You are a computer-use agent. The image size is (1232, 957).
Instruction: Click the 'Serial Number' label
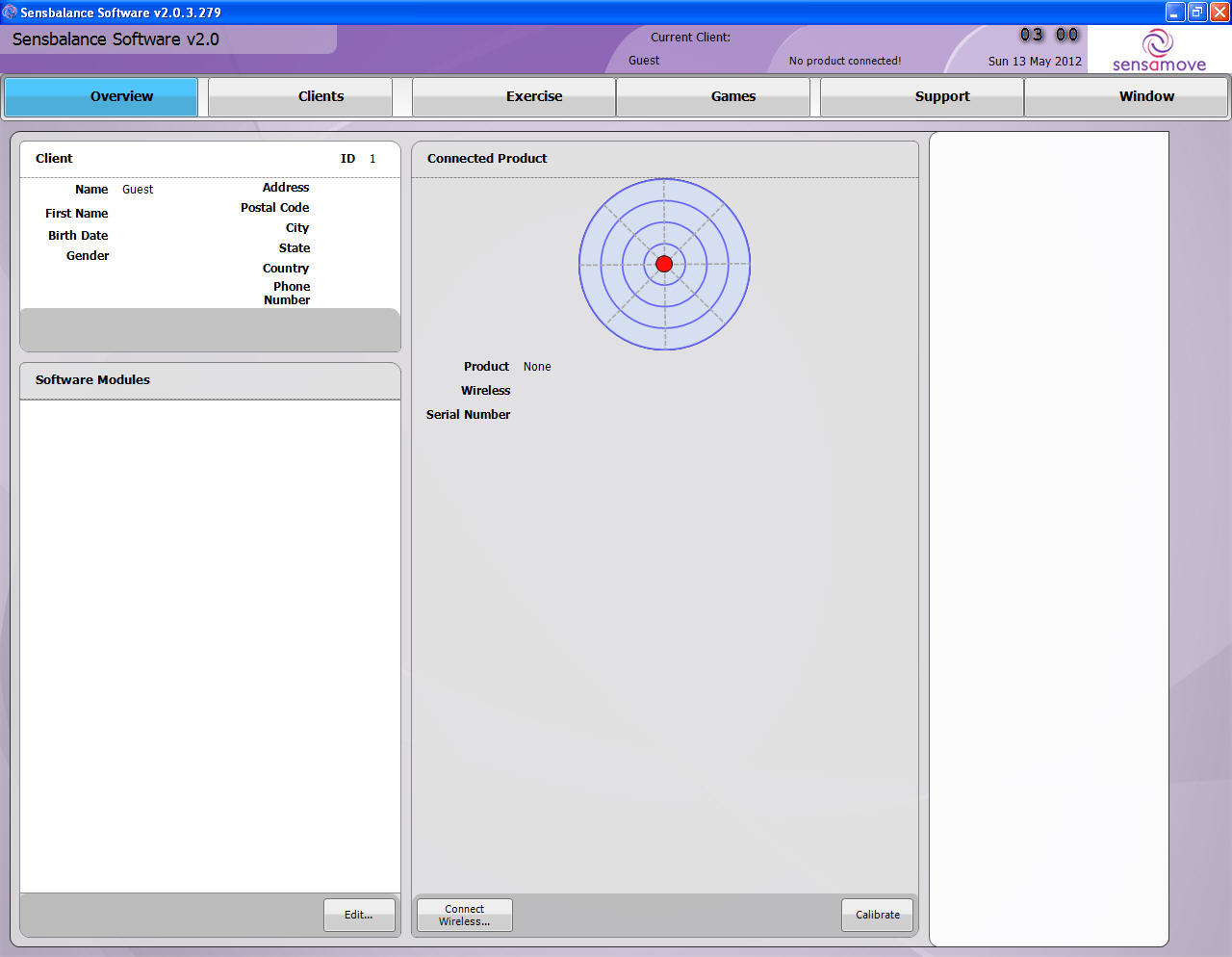coord(468,415)
